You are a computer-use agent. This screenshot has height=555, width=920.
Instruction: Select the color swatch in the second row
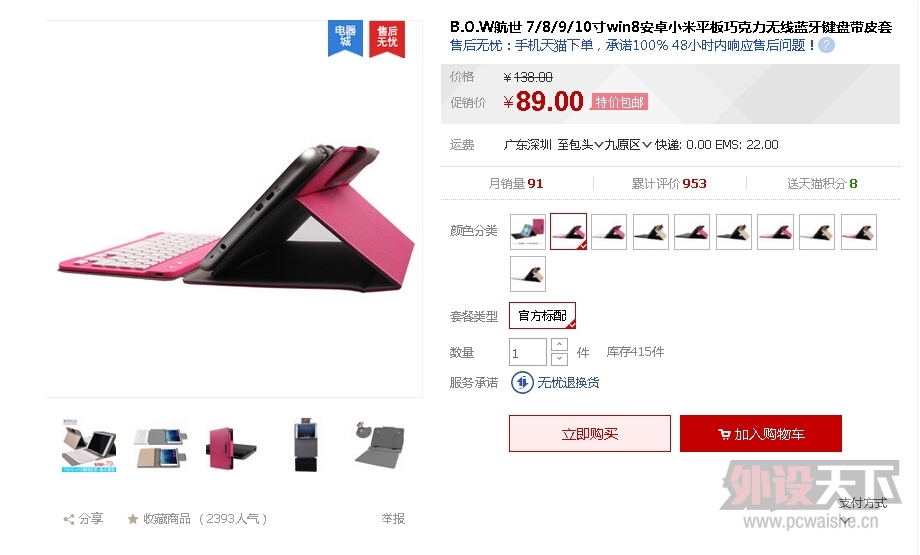coord(527,273)
